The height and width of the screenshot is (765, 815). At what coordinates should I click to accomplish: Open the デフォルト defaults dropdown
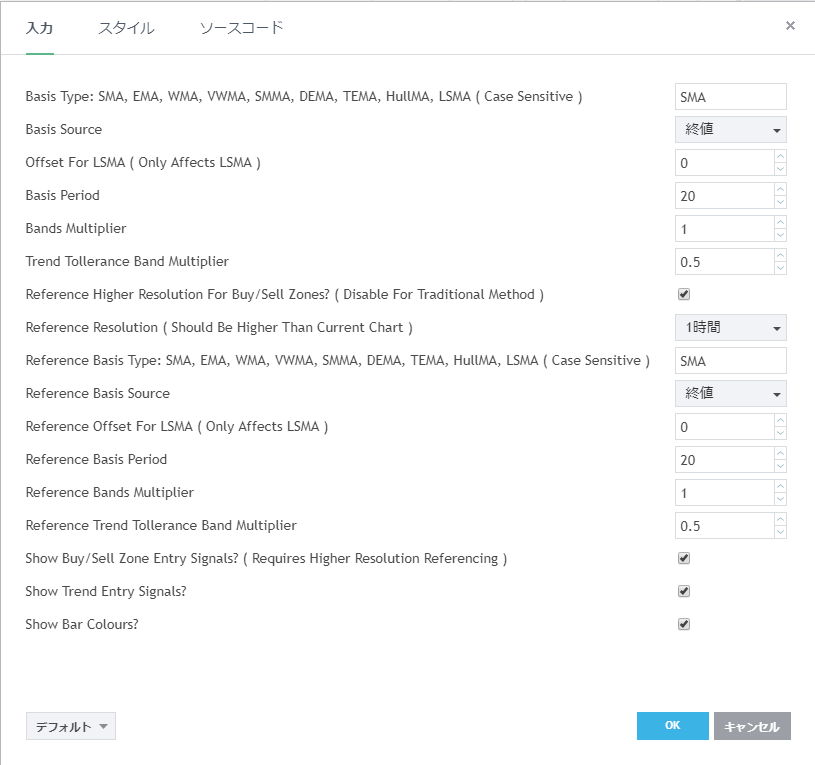[x=71, y=727]
